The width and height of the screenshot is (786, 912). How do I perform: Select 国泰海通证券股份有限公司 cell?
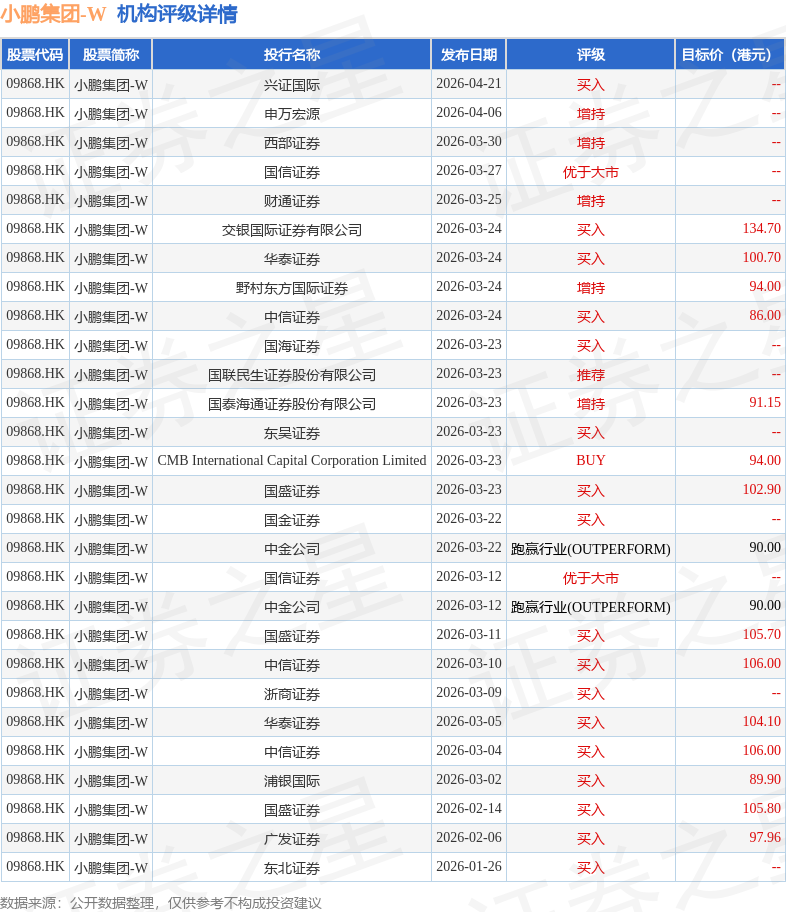point(291,404)
